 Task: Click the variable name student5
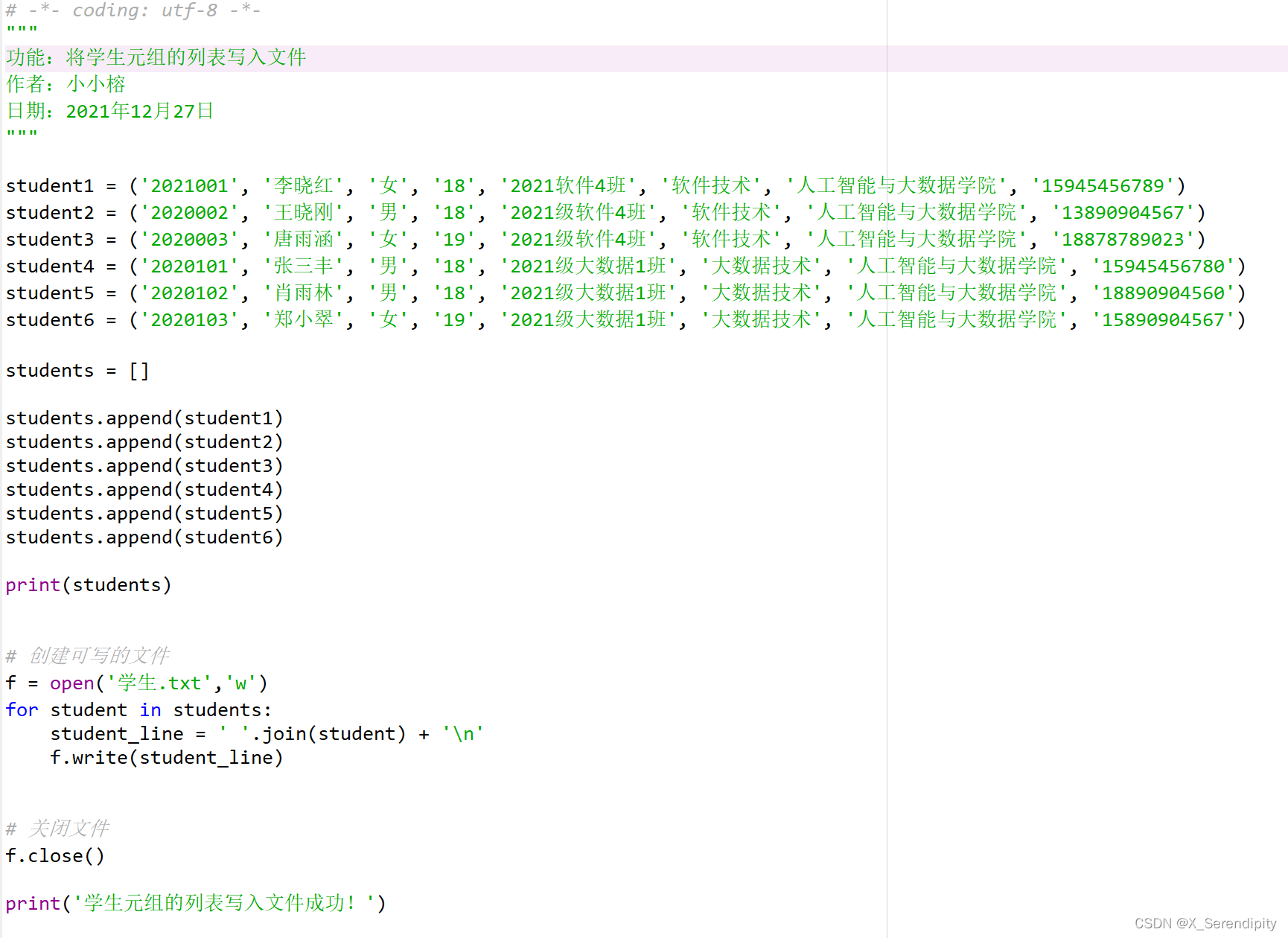50,293
